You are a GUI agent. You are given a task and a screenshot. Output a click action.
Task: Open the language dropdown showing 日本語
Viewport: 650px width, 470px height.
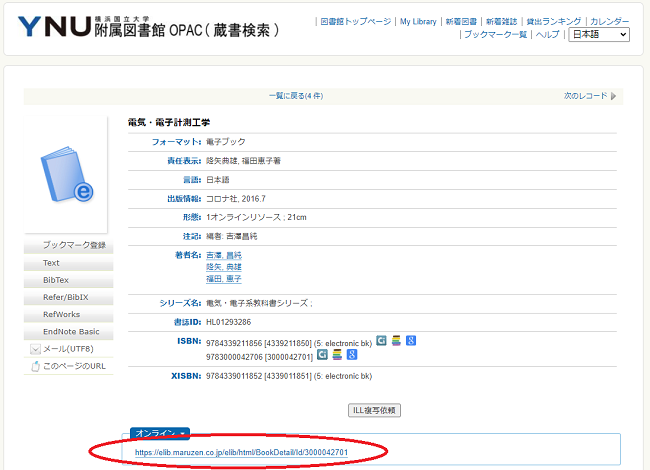pos(599,34)
